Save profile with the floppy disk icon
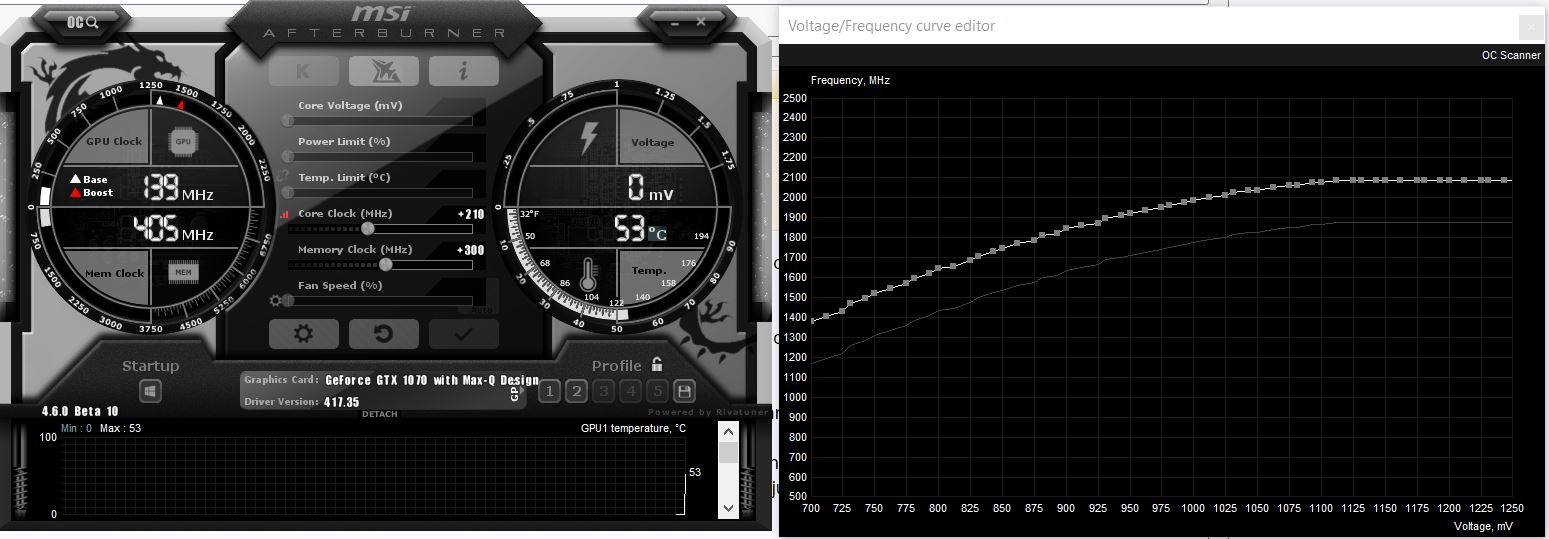1549x539 pixels. (685, 391)
